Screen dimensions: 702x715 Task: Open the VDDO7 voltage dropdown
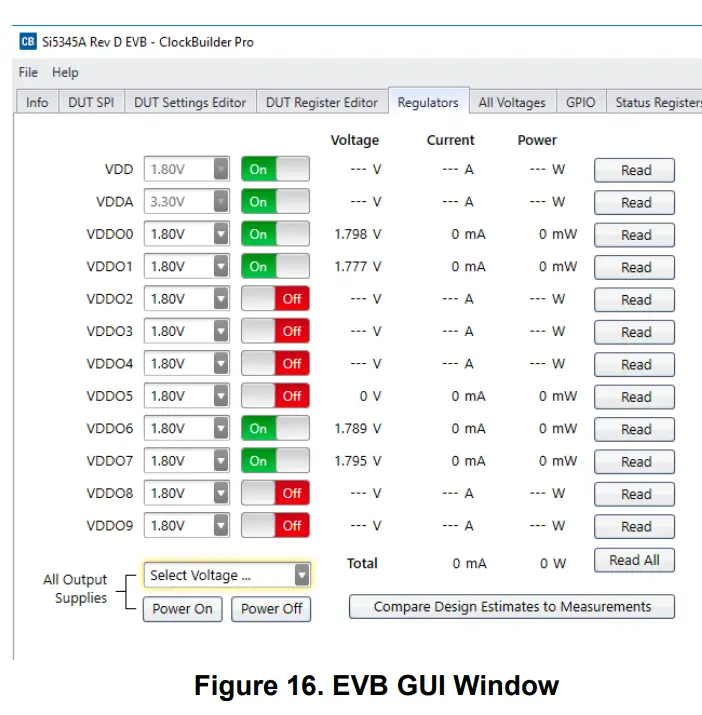[x=187, y=461]
